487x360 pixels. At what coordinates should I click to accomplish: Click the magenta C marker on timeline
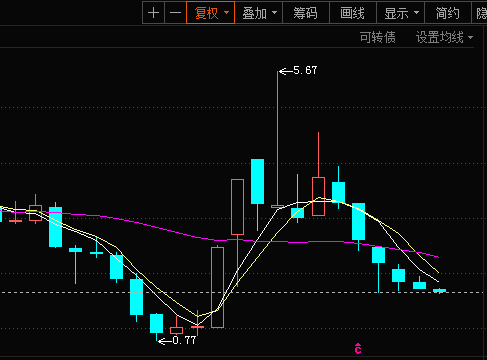(358, 348)
